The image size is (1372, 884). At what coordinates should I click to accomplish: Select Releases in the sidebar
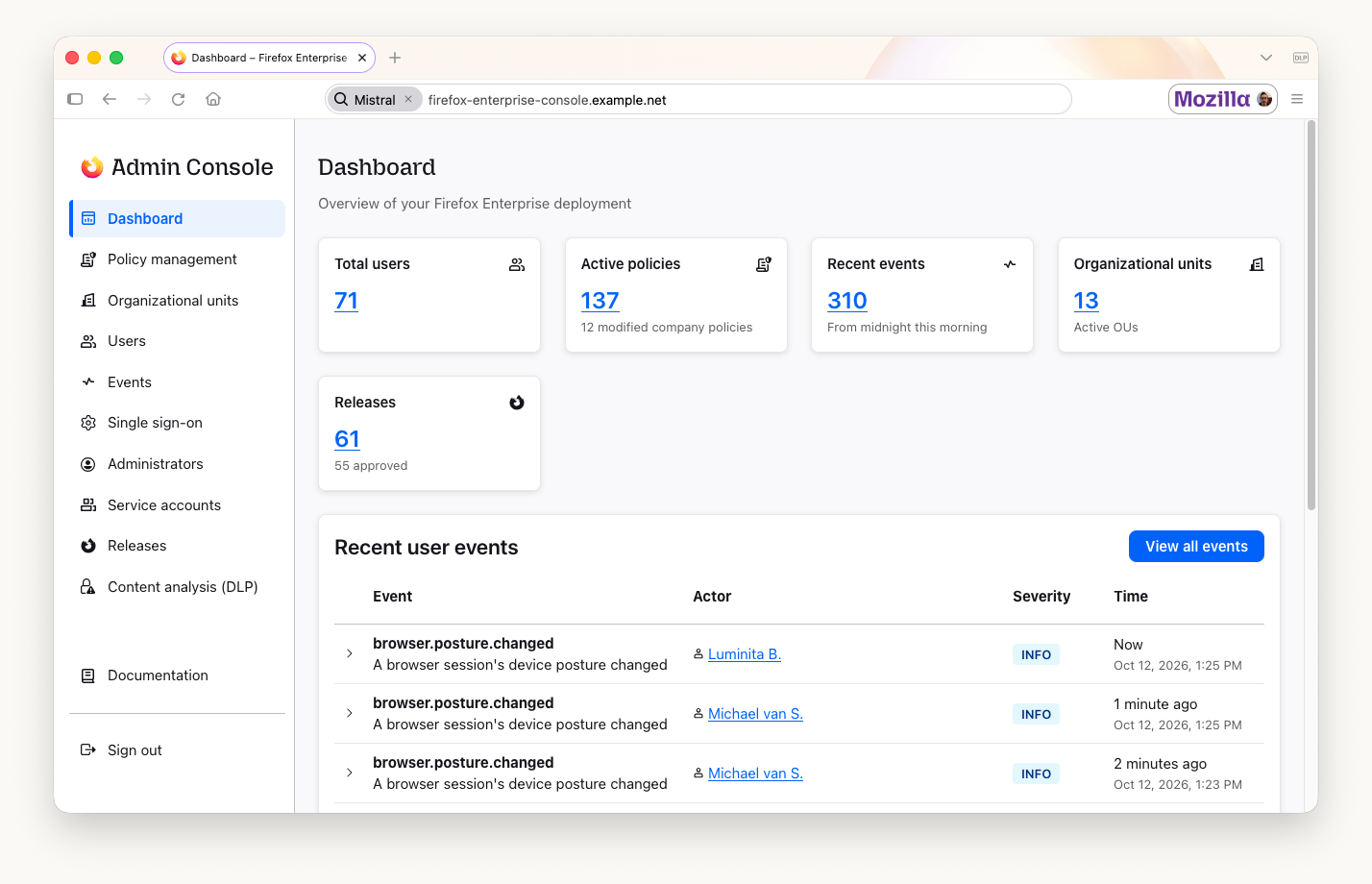pyautogui.click(x=178, y=546)
